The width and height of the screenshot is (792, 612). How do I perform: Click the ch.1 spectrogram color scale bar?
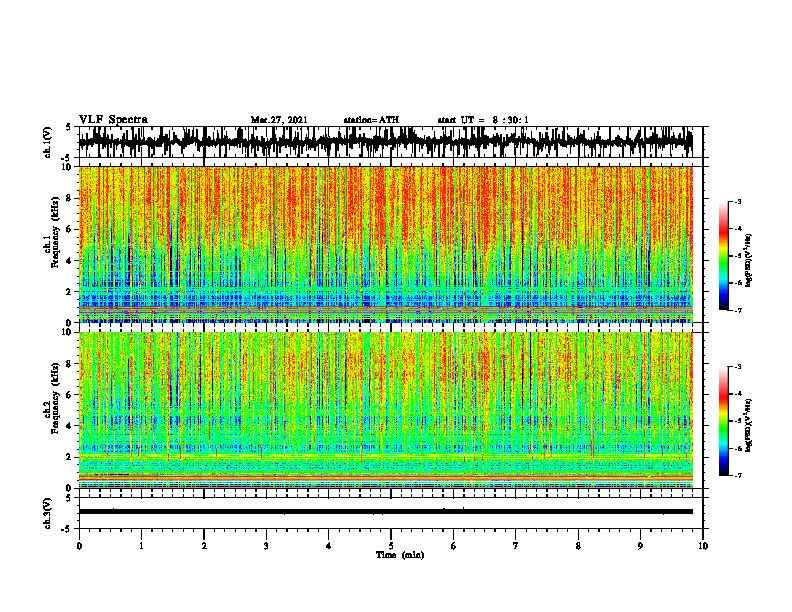(723, 256)
